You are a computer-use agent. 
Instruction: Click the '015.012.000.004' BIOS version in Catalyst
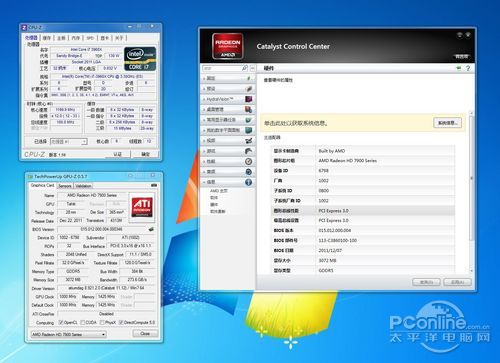[335, 230]
